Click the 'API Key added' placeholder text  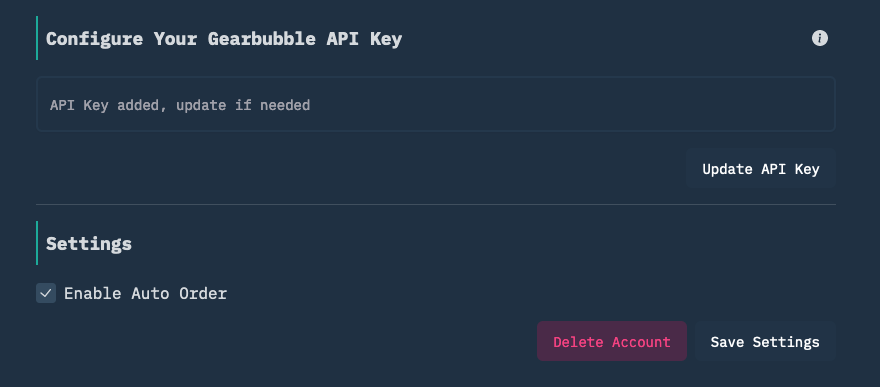click(x=180, y=105)
